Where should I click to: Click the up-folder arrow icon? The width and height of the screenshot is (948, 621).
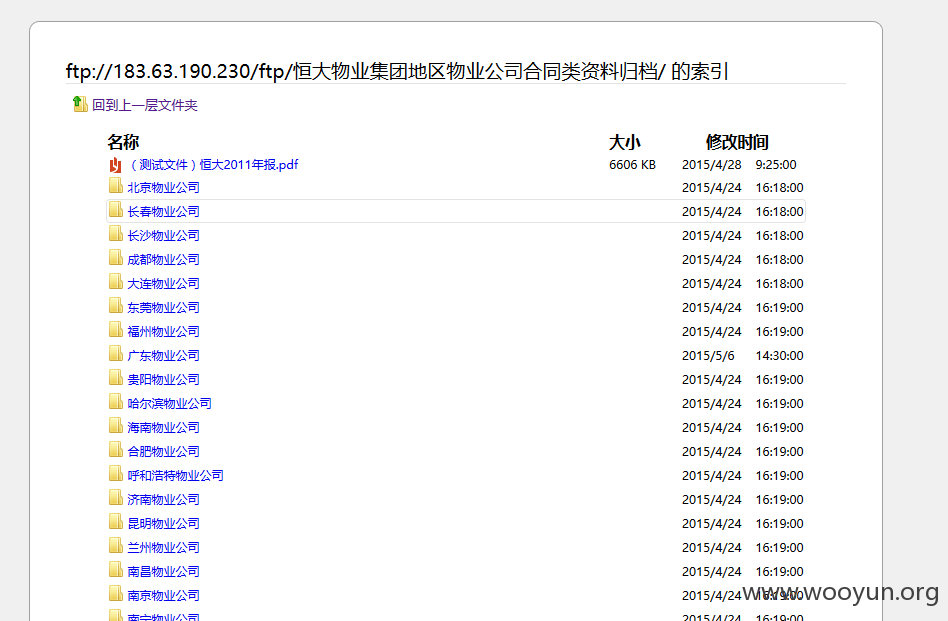(x=80, y=104)
